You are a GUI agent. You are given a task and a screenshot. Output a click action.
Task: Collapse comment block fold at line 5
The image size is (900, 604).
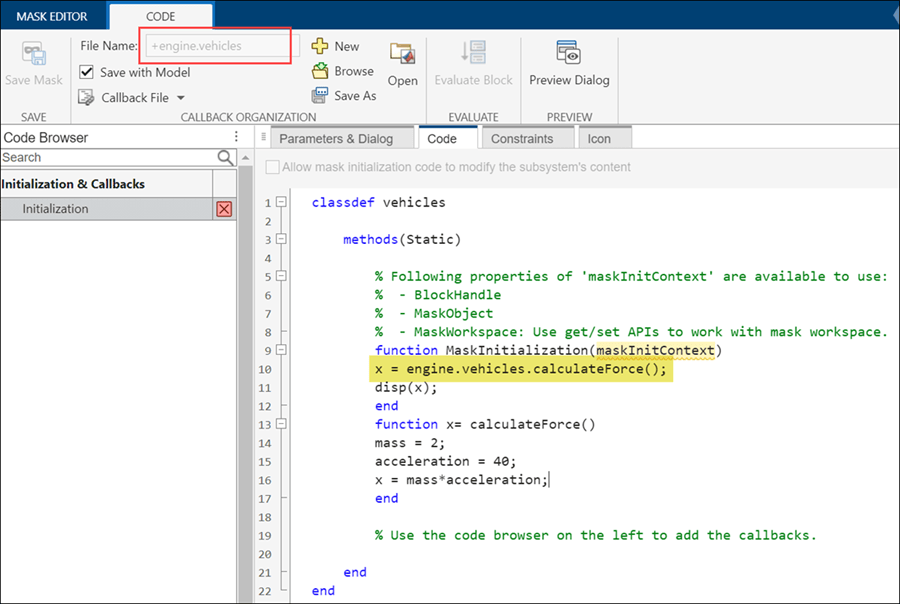281,276
